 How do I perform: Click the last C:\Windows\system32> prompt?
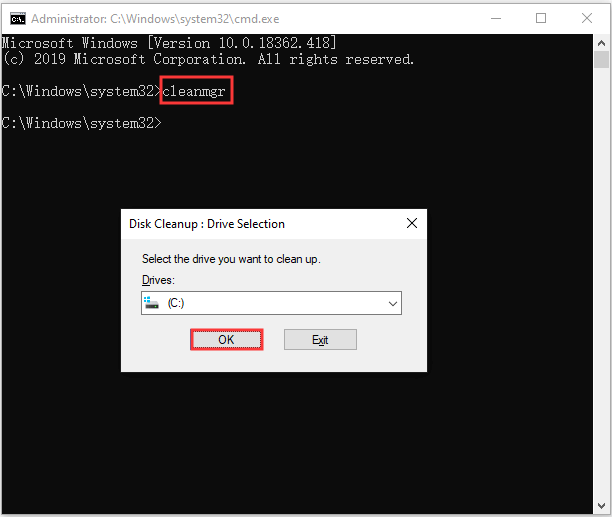point(81,123)
